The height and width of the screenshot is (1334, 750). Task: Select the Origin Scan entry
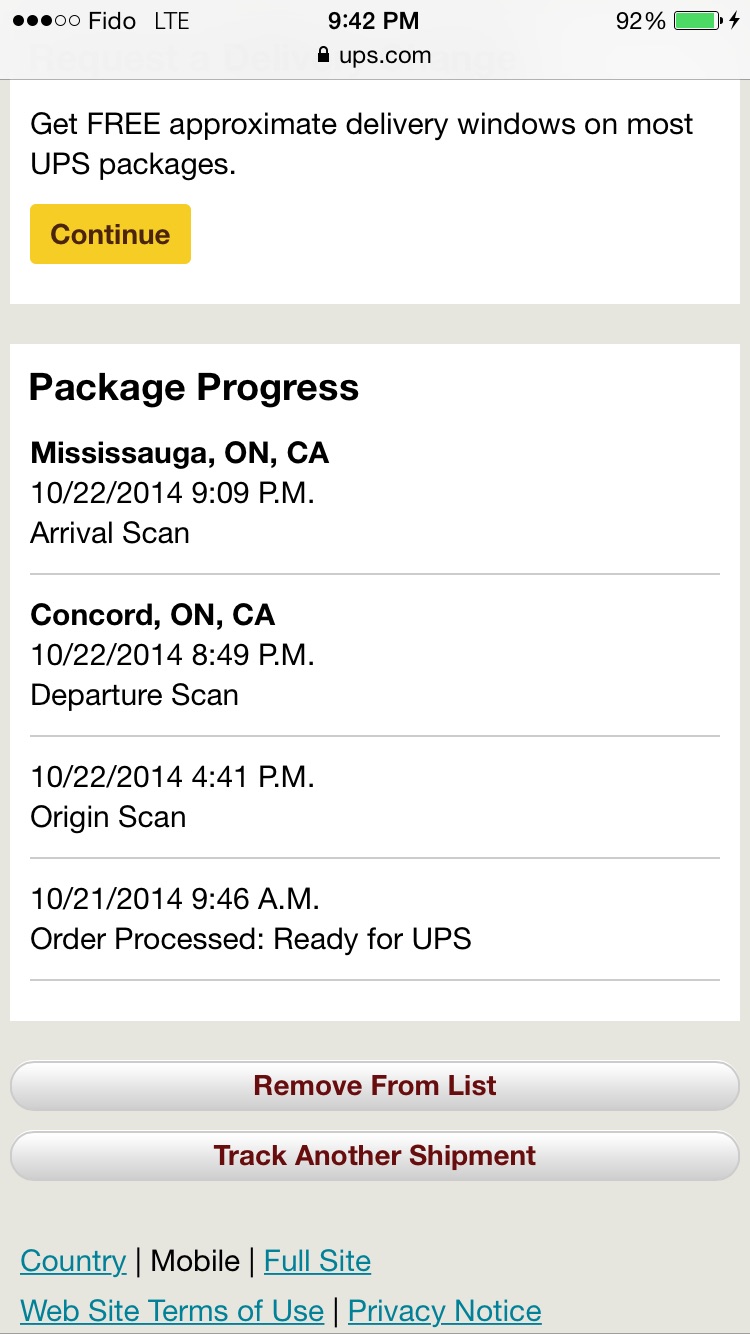coord(375,797)
